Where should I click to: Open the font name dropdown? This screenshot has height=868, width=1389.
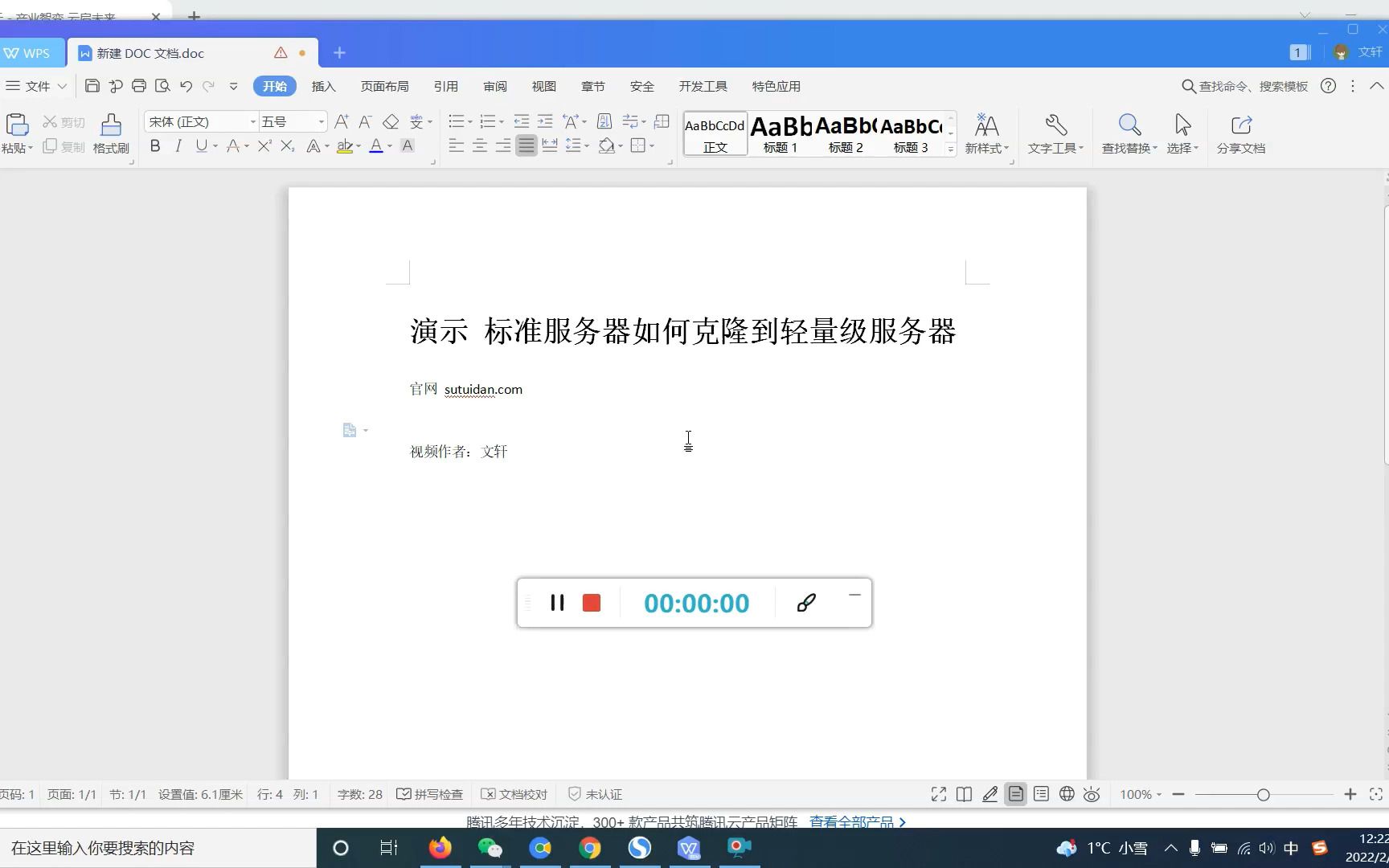tap(252, 121)
